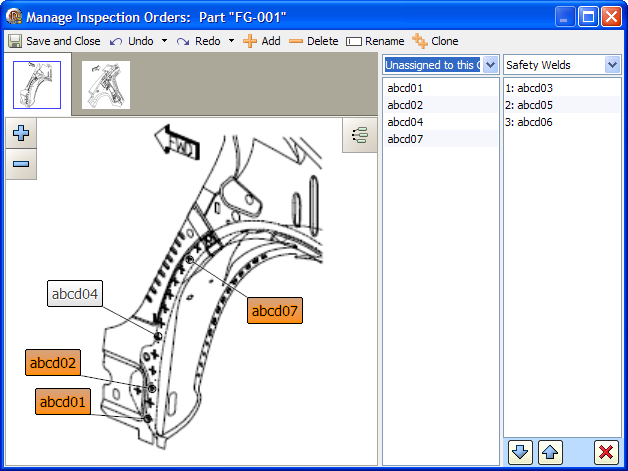
Task: Zoom out with the minus button
Action: (x=21, y=163)
